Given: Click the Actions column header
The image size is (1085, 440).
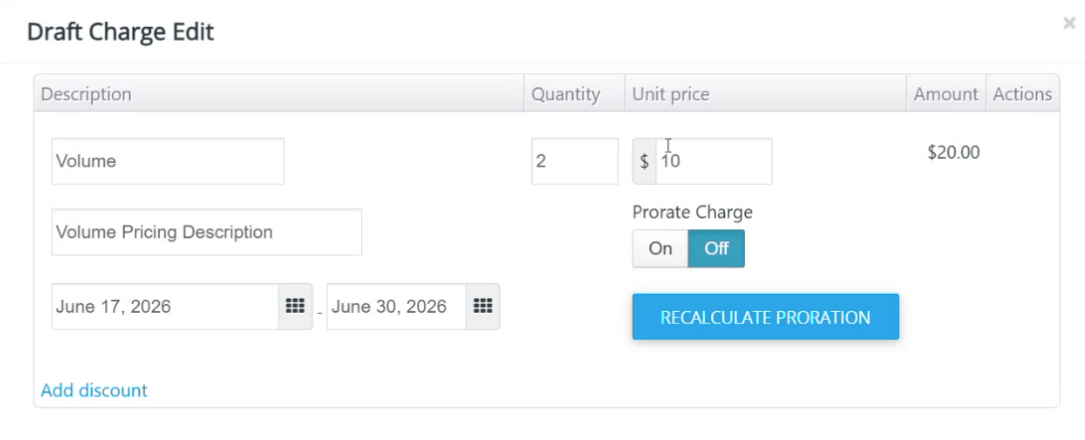Looking at the screenshot, I should click(x=1022, y=94).
